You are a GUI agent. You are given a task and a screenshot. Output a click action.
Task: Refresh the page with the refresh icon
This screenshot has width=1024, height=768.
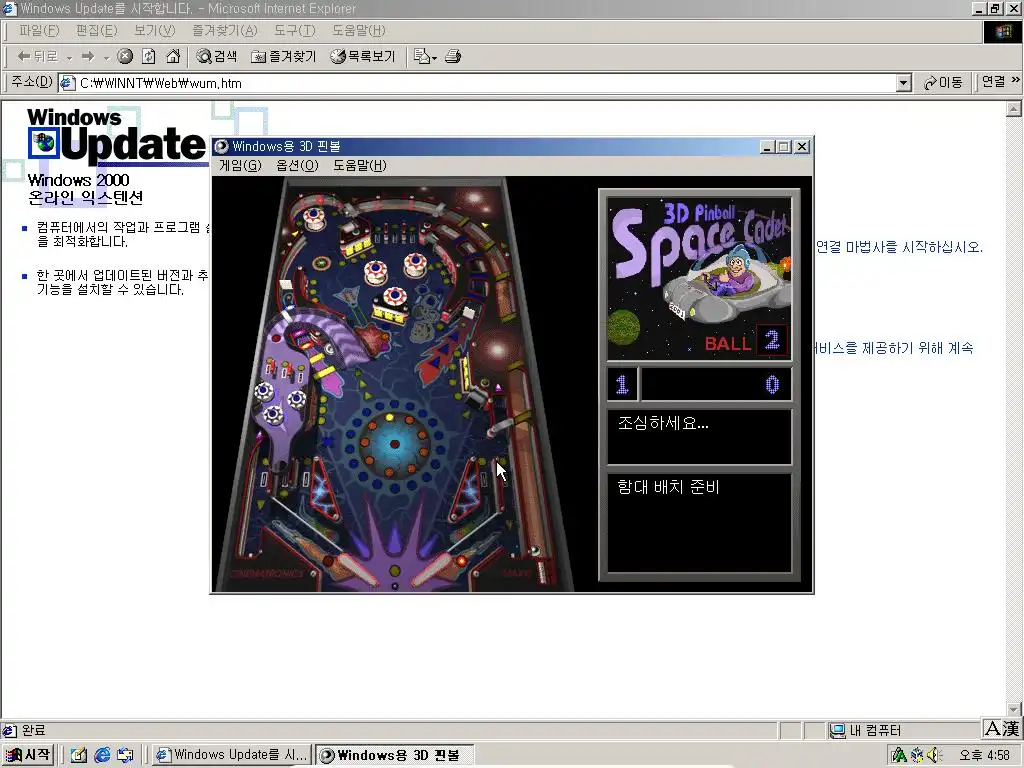[x=149, y=57]
